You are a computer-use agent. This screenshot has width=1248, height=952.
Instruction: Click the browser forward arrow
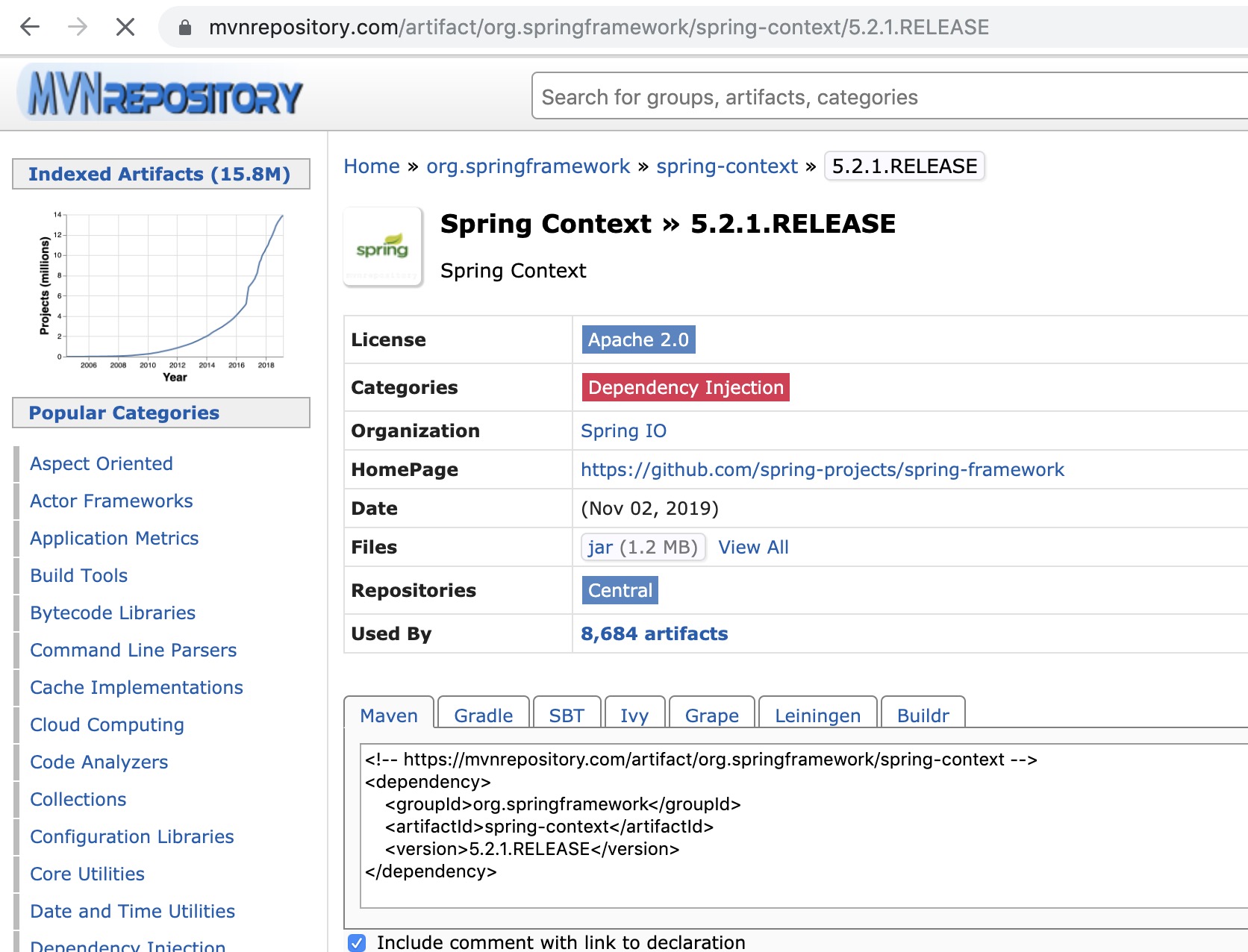[x=78, y=28]
